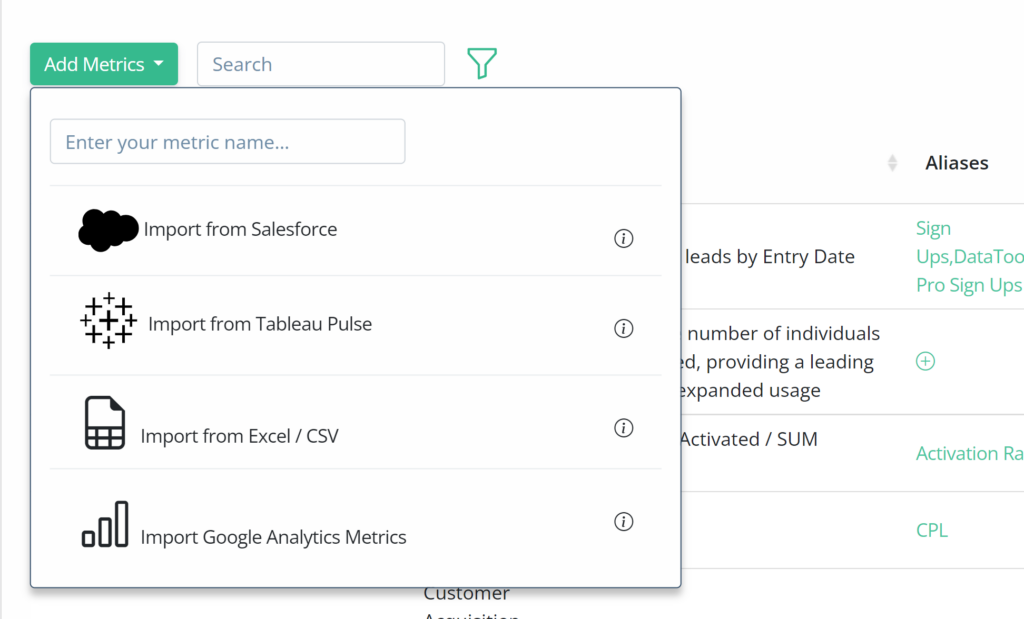Open the green filter funnel icon
1024x619 pixels.
click(x=482, y=63)
